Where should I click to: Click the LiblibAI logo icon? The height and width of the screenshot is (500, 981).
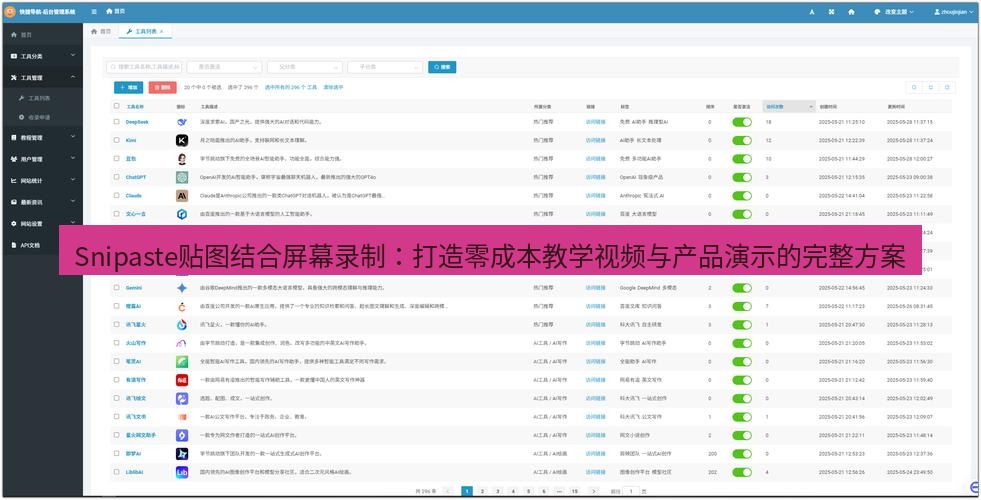(182, 472)
